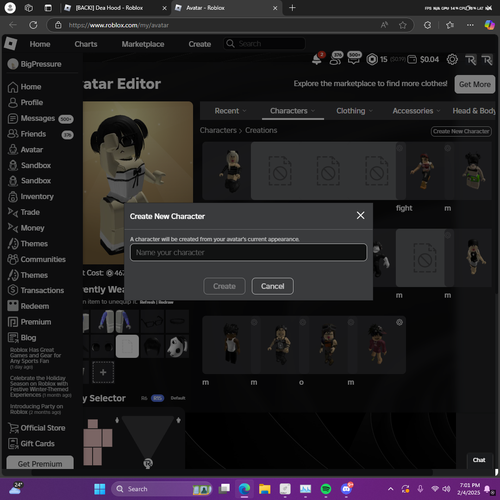This screenshot has width=500, height=500.
Task: Open friend requests icon showing 376
Action: (336, 59)
